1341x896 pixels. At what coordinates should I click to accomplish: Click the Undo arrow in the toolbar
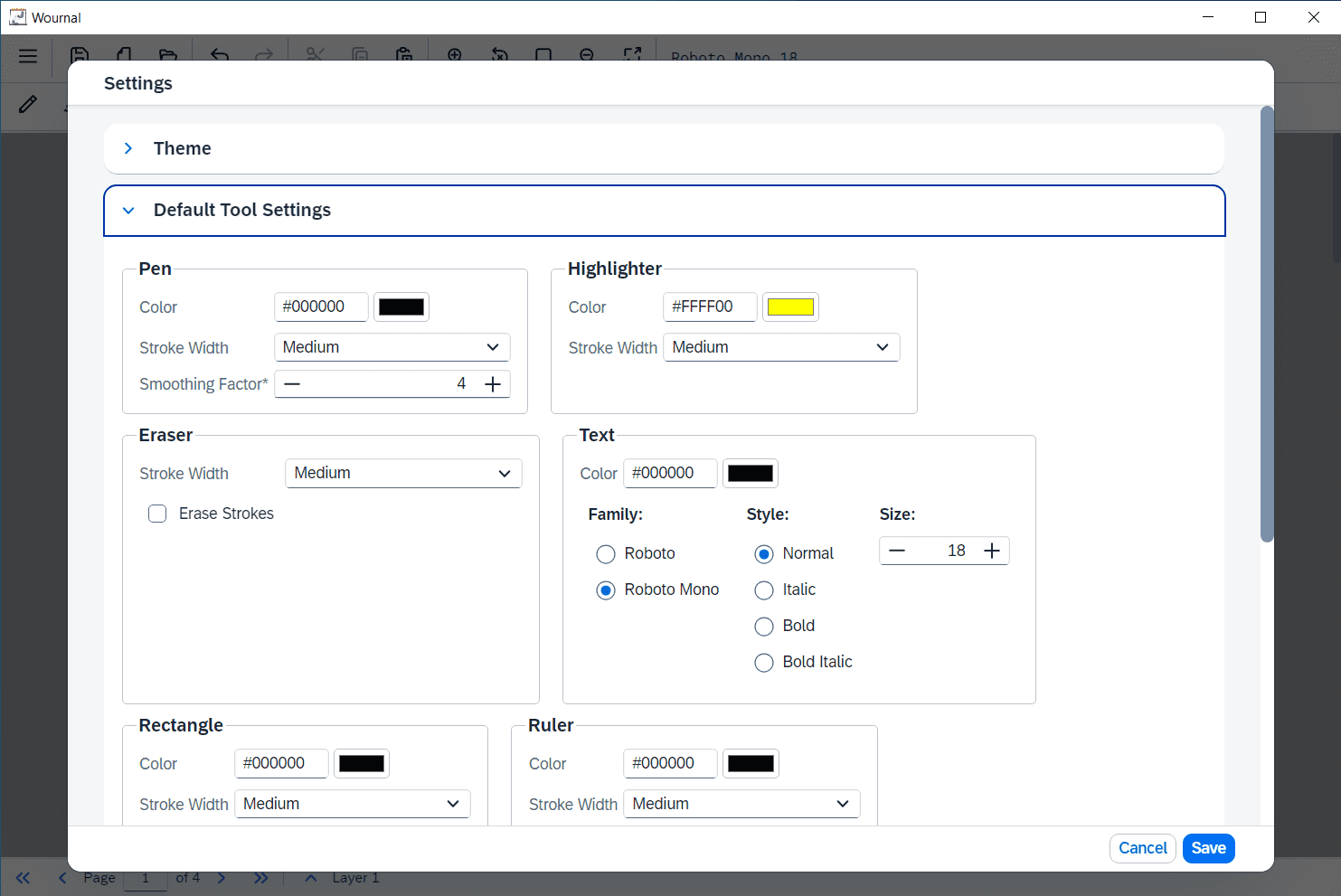220,54
